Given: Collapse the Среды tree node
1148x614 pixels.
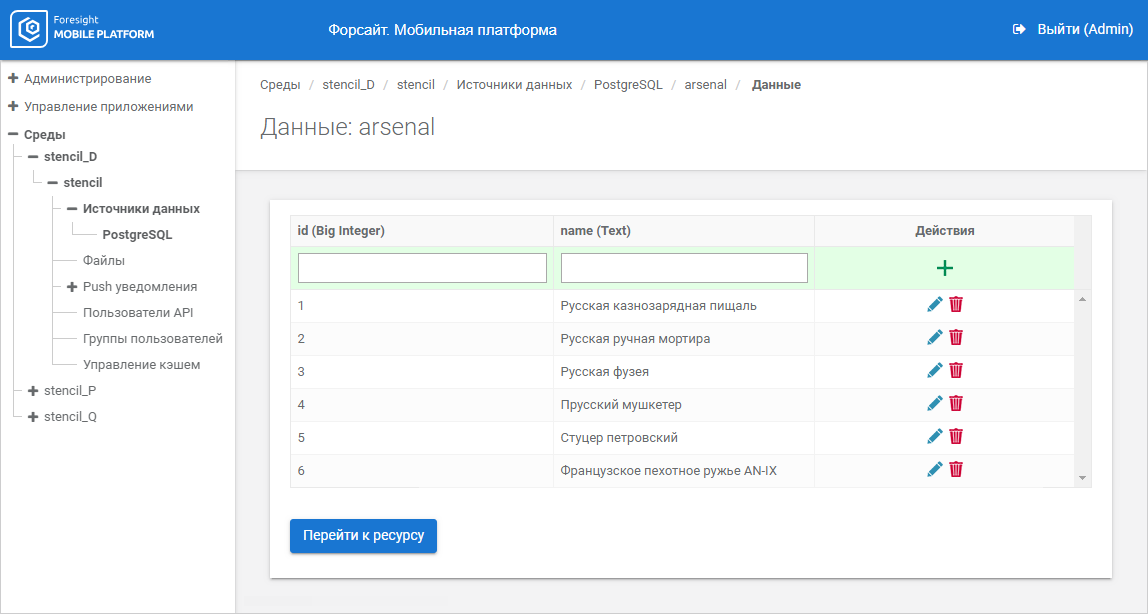Looking at the screenshot, I should (14, 134).
